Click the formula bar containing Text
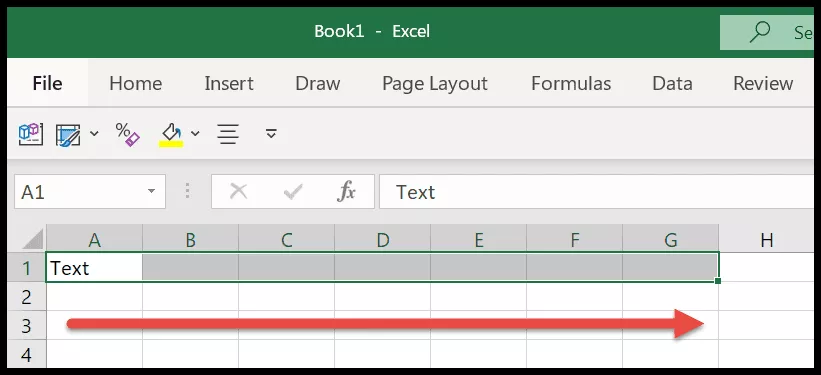The width and height of the screenshot is (821, 375). 596,192
